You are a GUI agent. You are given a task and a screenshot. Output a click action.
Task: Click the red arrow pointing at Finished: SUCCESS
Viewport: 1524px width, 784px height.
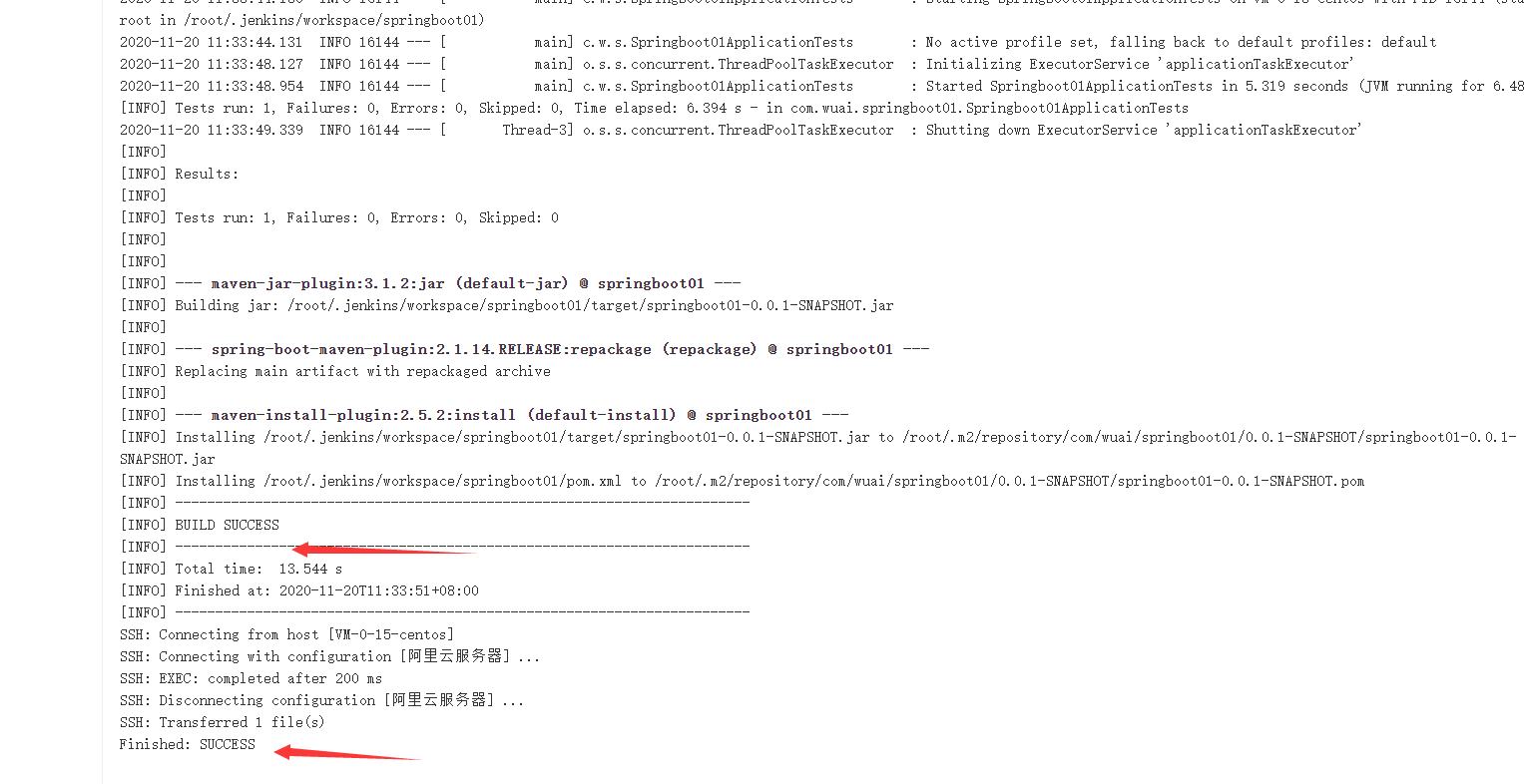347,753
